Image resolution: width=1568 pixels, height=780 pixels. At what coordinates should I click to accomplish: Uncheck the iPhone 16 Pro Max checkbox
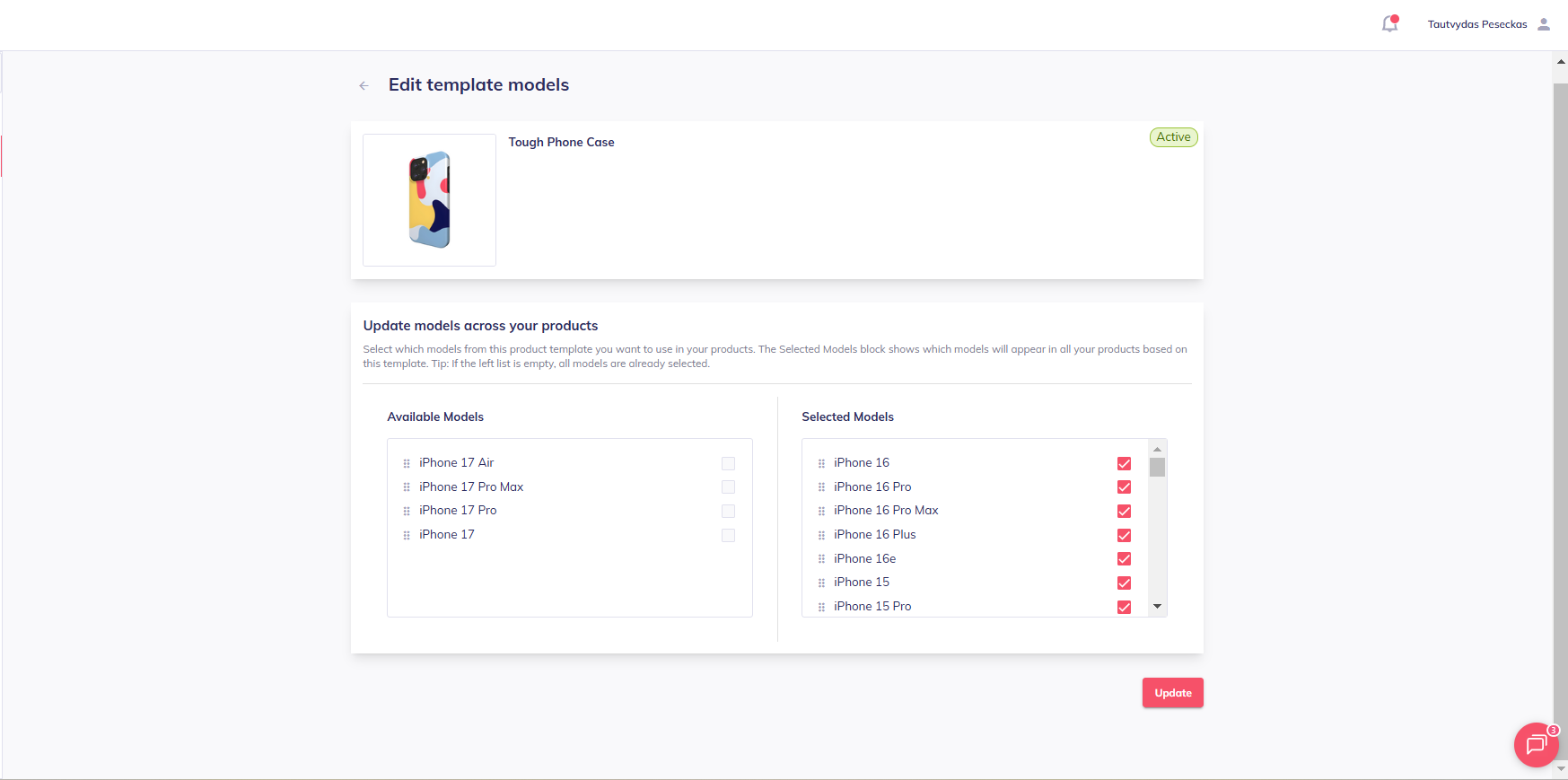click(1124, 511)
